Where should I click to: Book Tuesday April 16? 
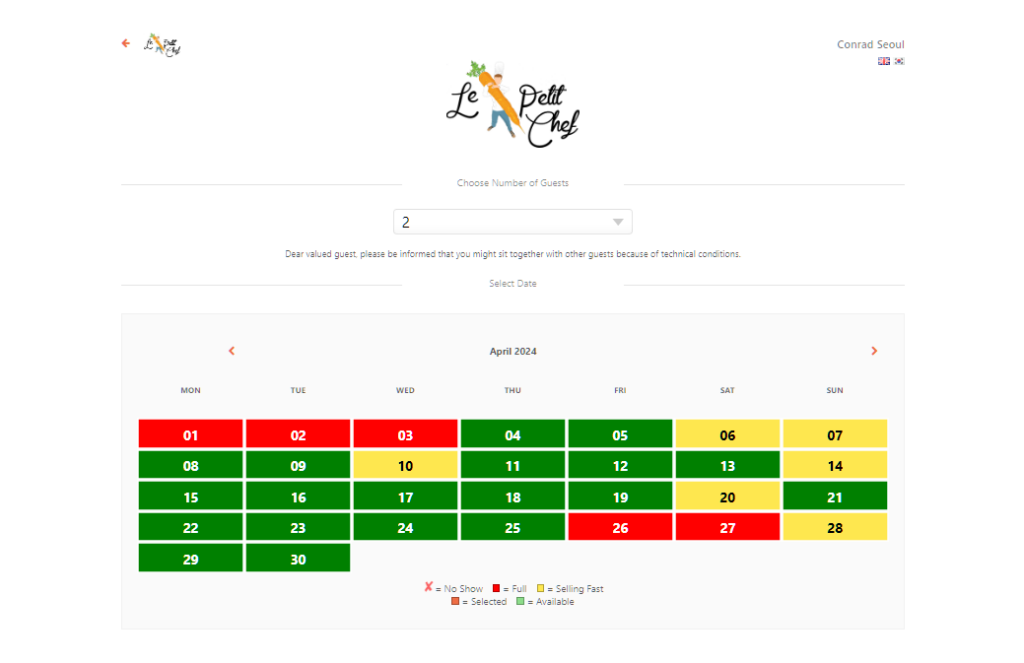298,496
